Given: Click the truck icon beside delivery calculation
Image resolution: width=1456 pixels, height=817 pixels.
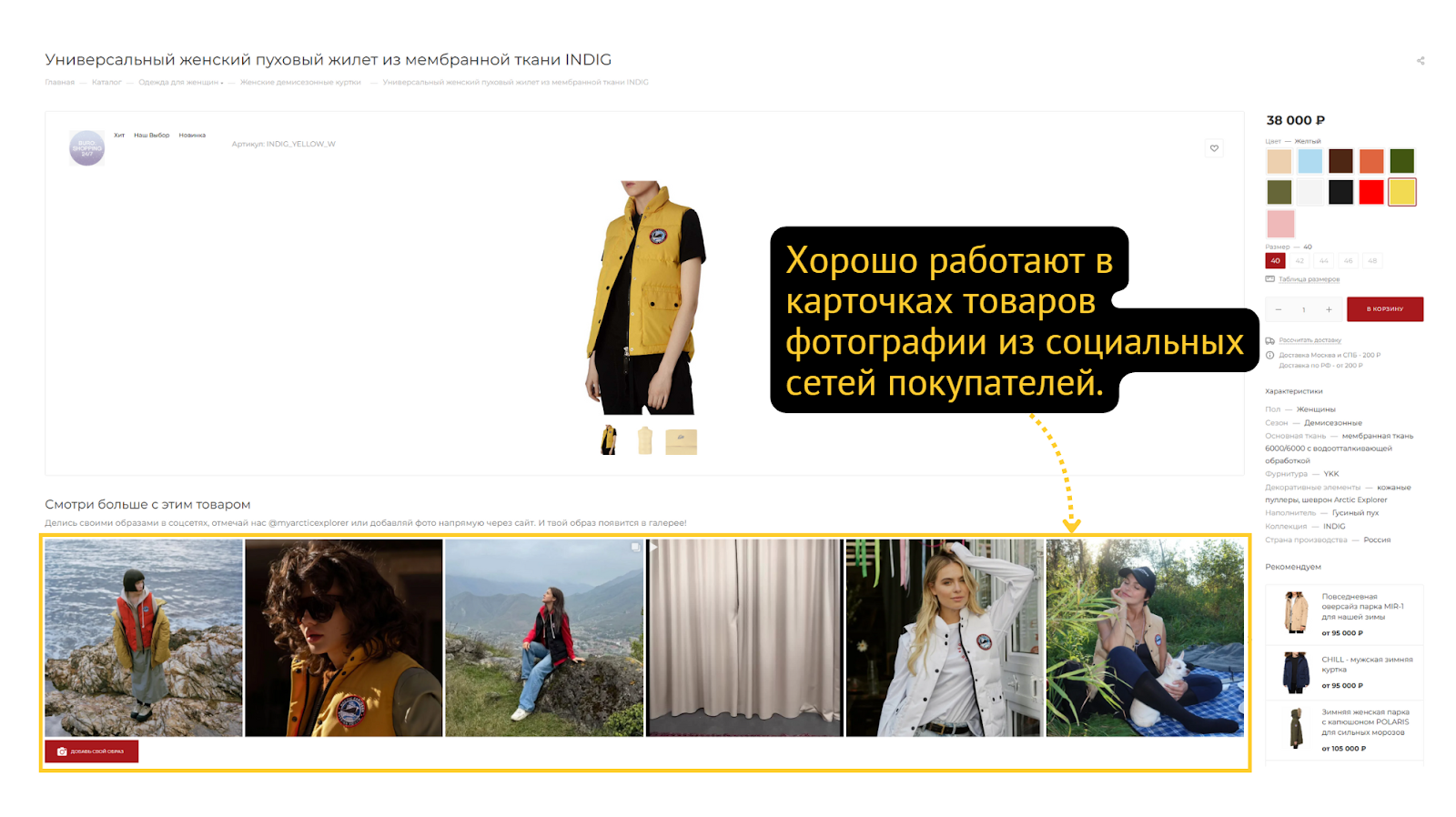Looking at the screenshot, I should pos(1269,340).
